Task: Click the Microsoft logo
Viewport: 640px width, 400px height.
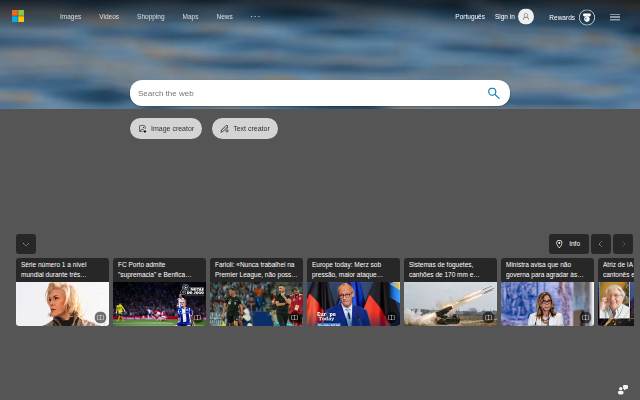Action: pos(18,16)
